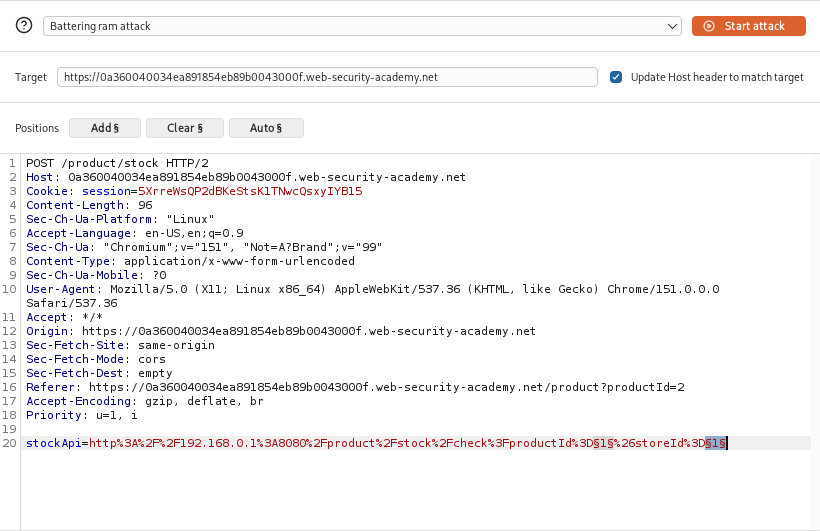Click the Sec-Fetch-Dest empty line

tap(99, 373)
